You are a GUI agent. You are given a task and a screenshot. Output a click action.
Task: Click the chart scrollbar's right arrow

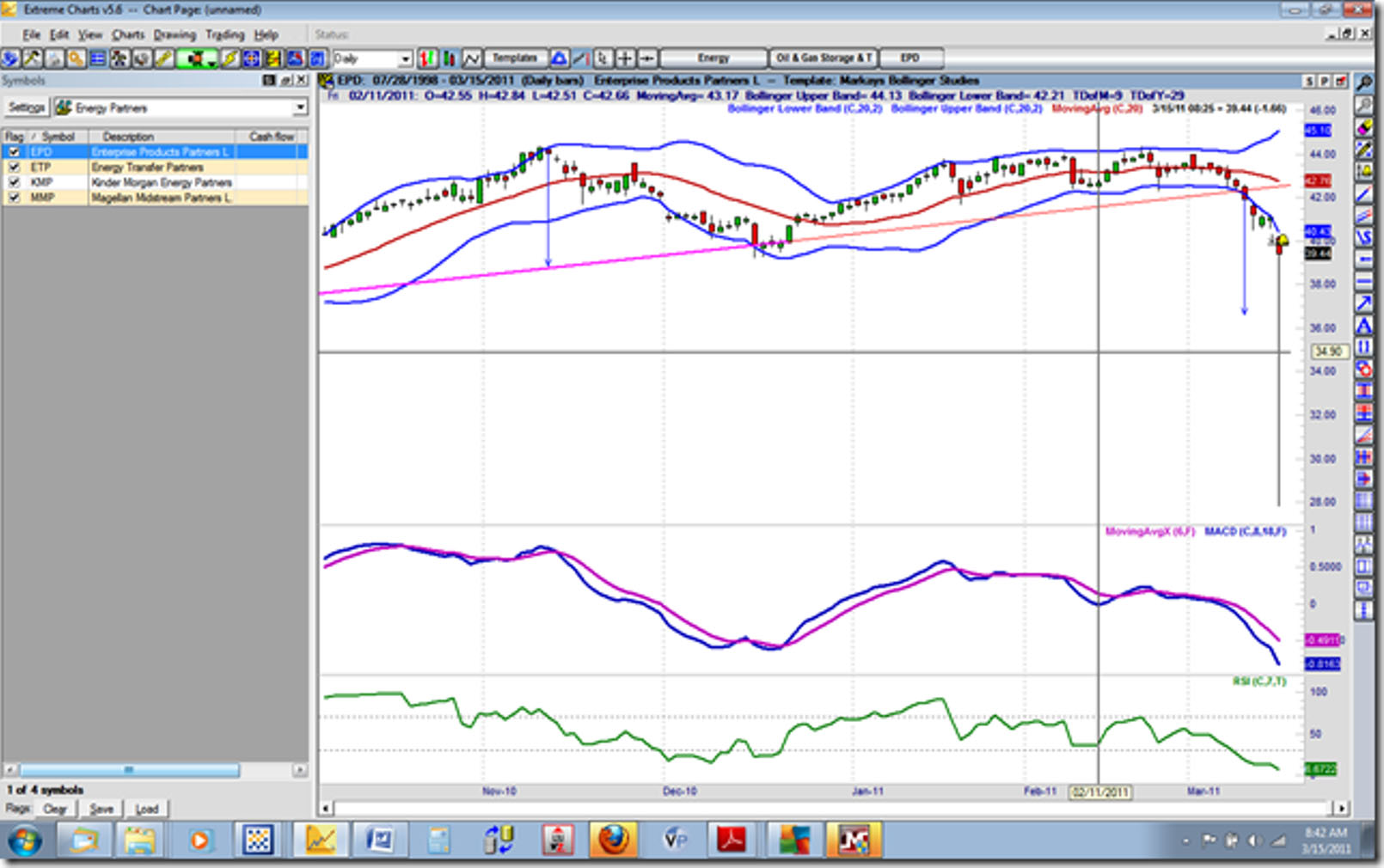(x=1341, y=809)
